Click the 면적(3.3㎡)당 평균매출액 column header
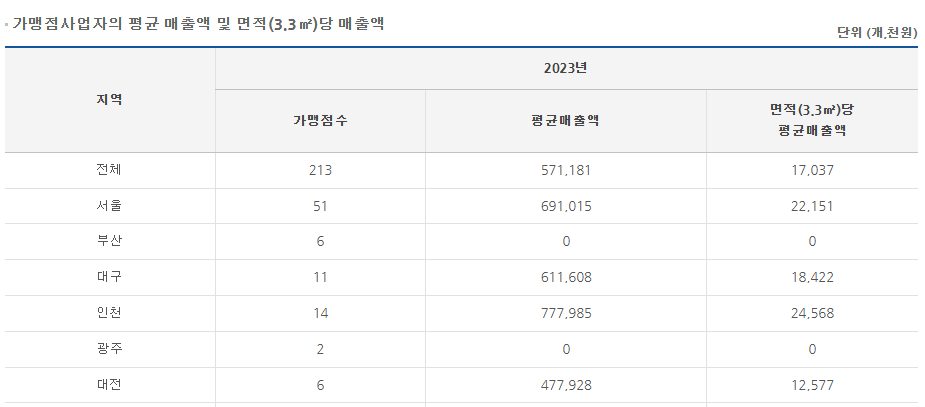 click(812, 120)
